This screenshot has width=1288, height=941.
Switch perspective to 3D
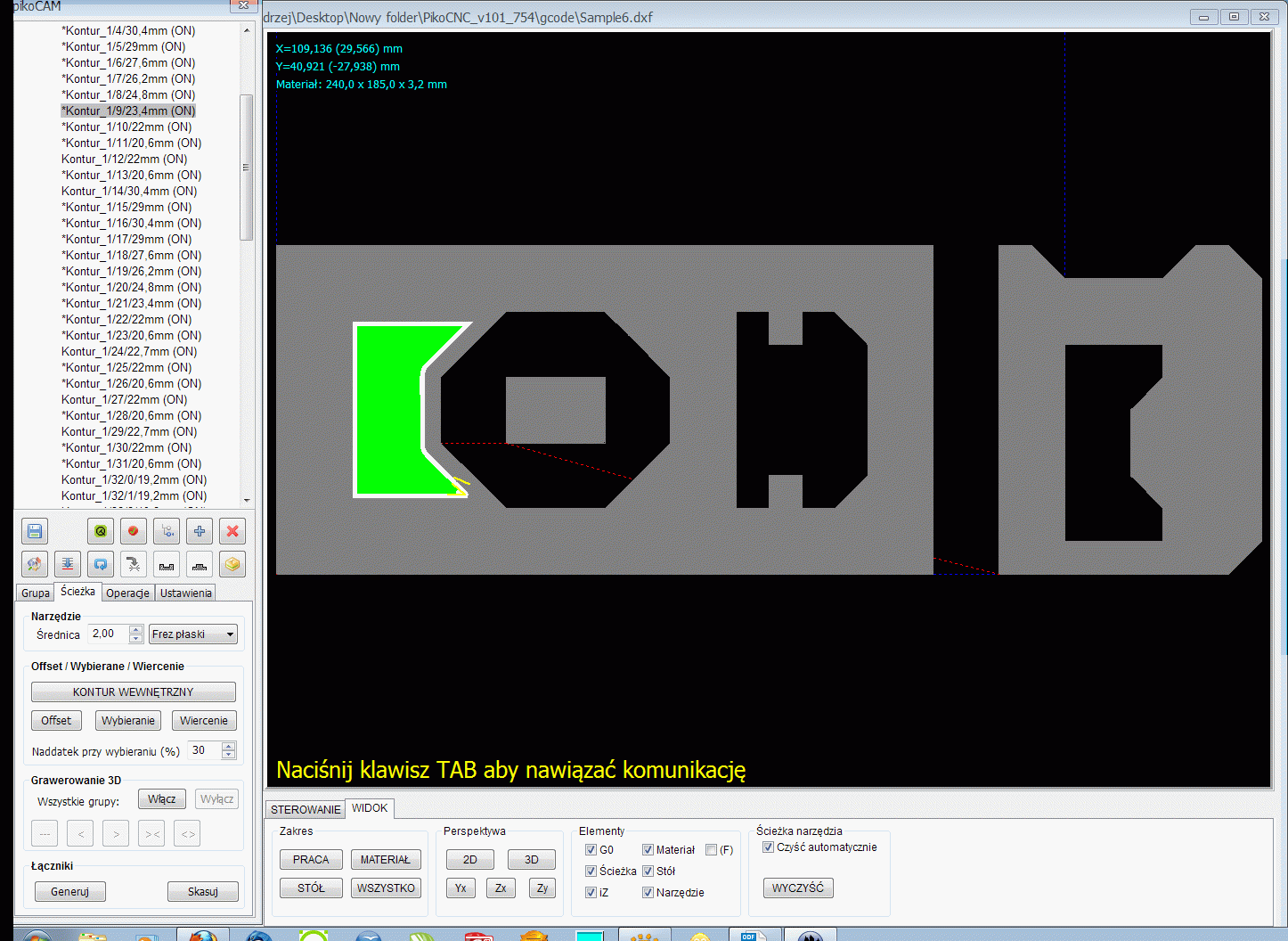coord(532,860)
